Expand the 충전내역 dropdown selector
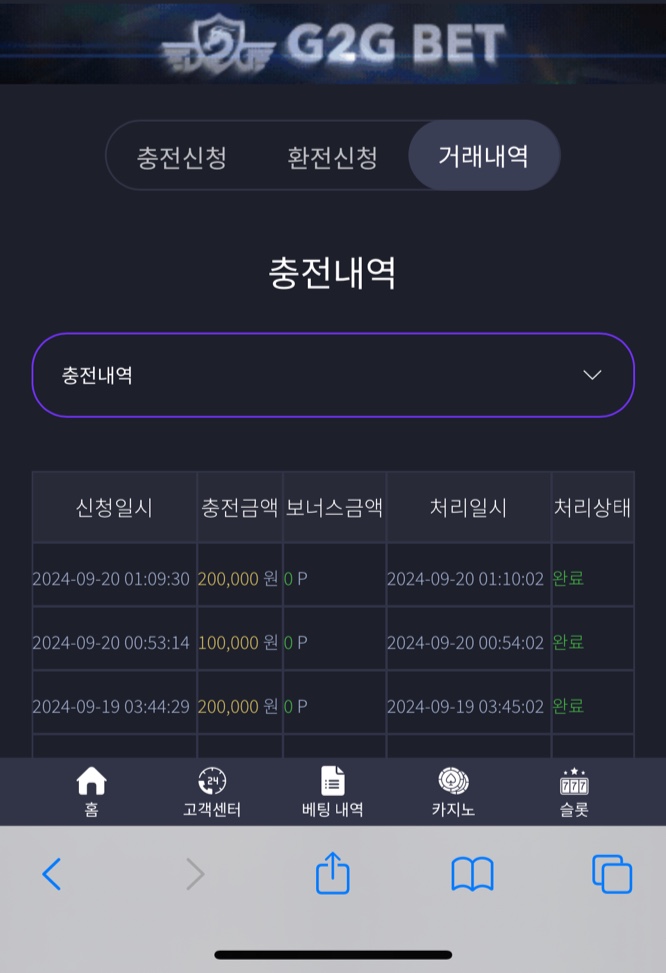Image resolution: width=666 pixels, height=973 pixels. coord(333,375)
